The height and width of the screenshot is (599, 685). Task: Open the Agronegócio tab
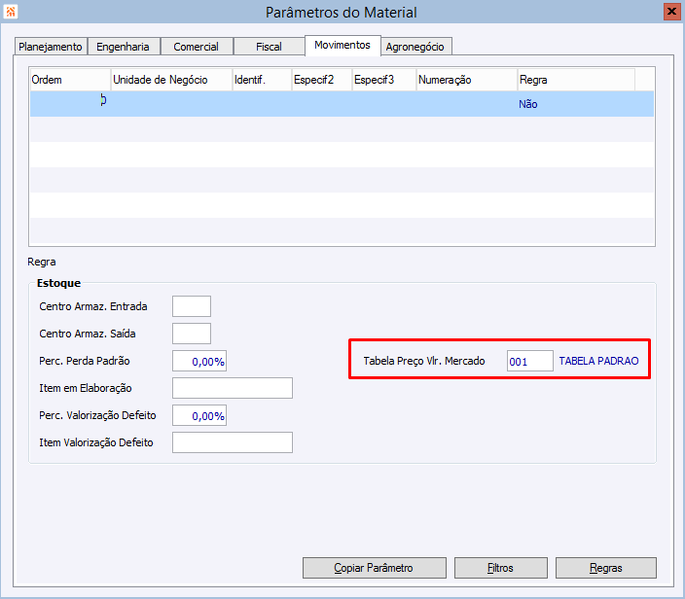tap(415, 46)
